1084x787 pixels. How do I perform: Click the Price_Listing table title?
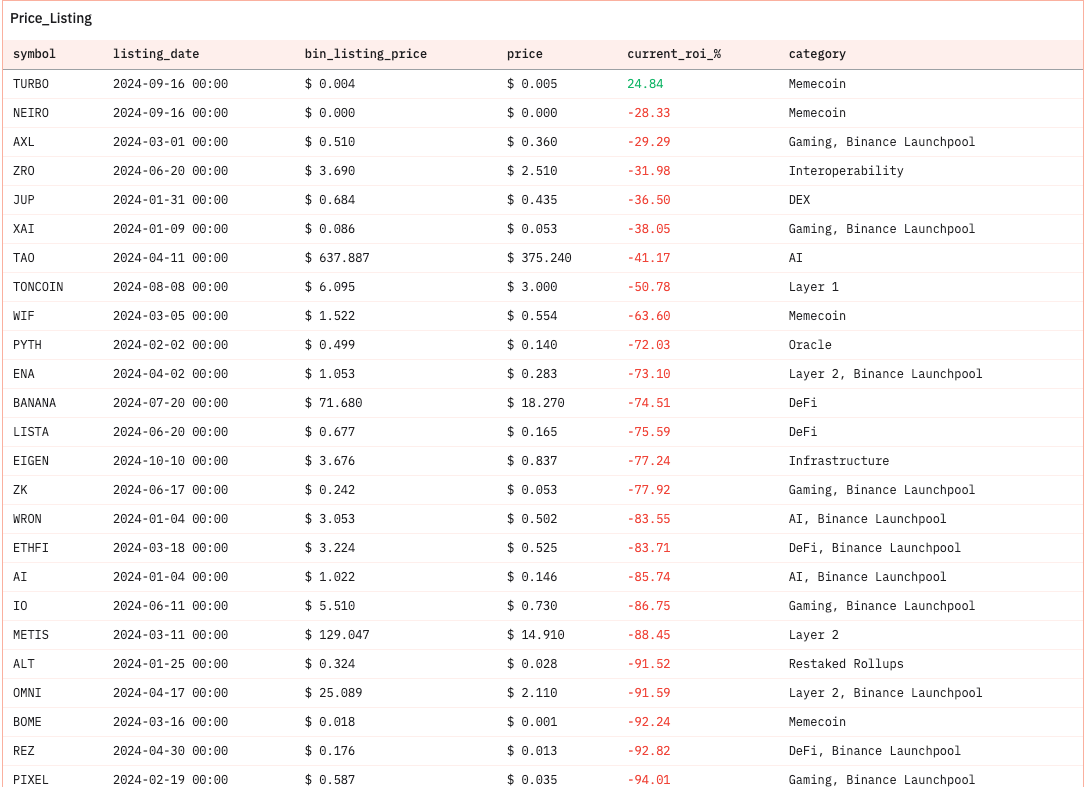[51, 19]
